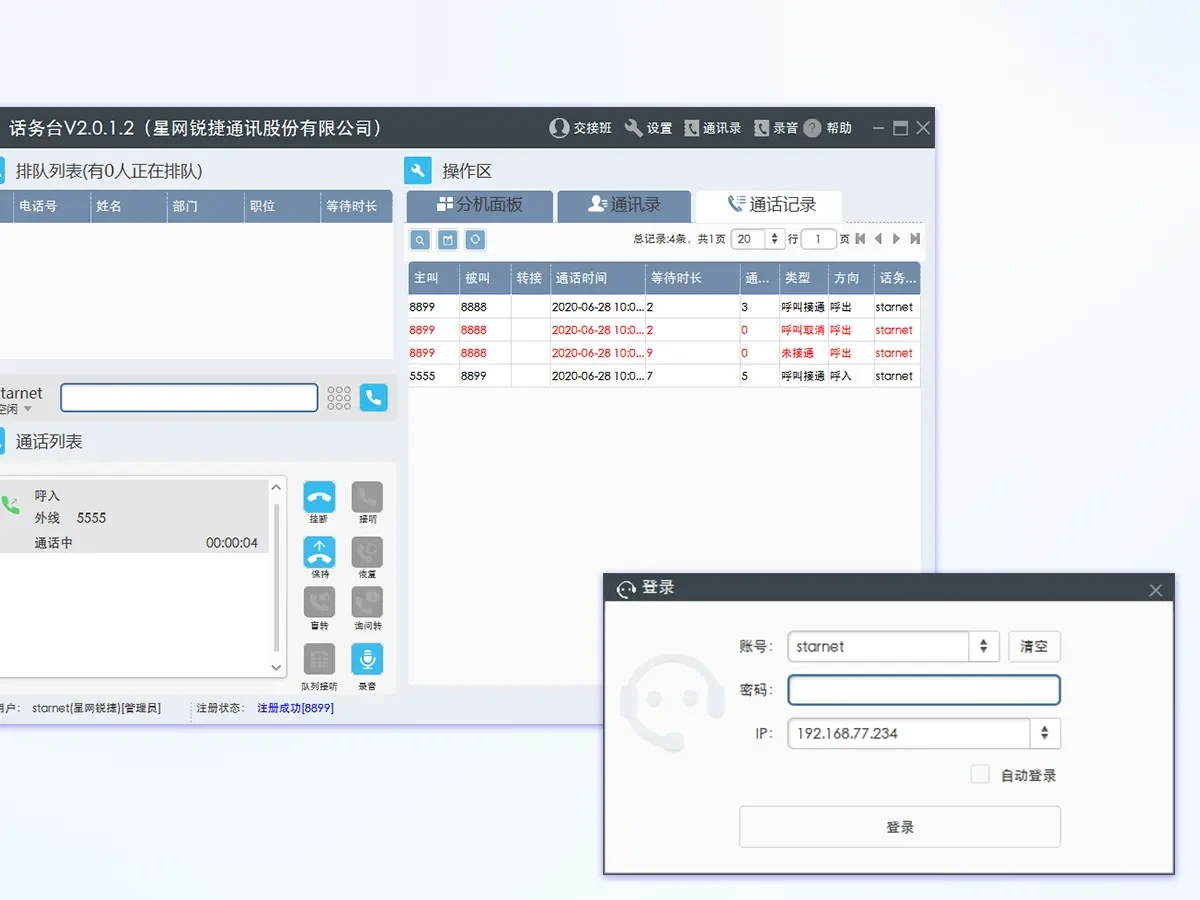Click the 清空 clear button
The width and height of the screenshot is (1200, 900).
click(x=1034, y=646)
